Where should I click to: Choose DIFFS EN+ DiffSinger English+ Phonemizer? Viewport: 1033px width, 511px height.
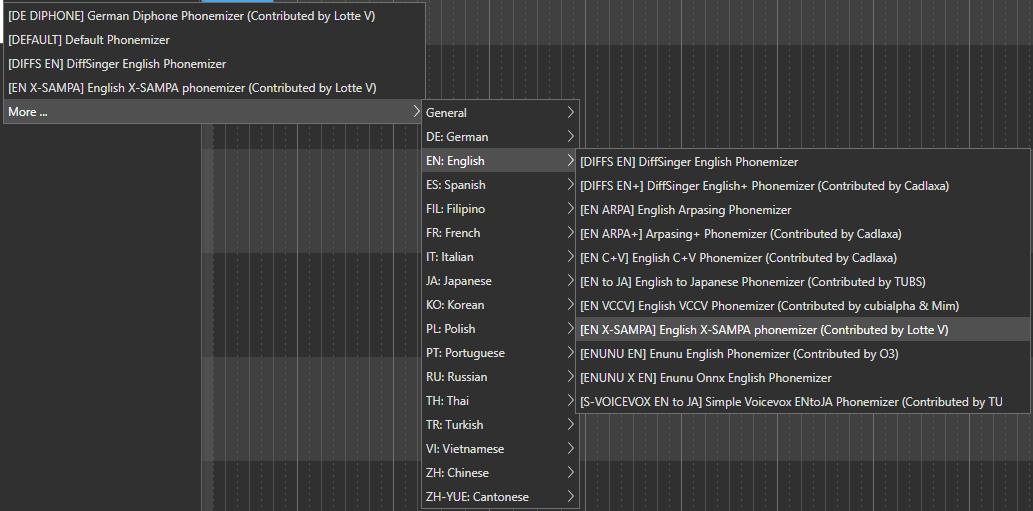pos(803,186)
